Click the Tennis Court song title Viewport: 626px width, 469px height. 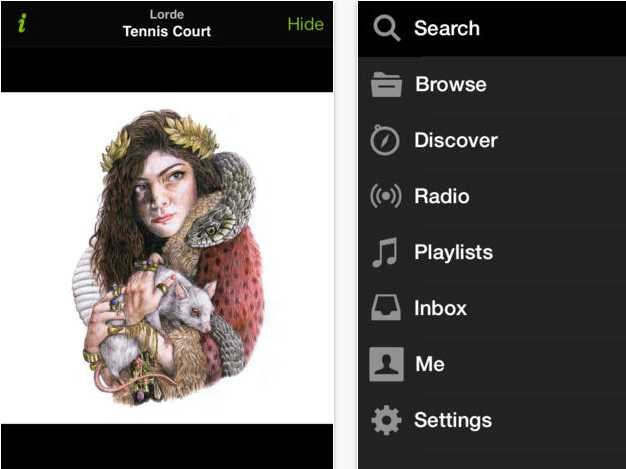tap(167, 31)
